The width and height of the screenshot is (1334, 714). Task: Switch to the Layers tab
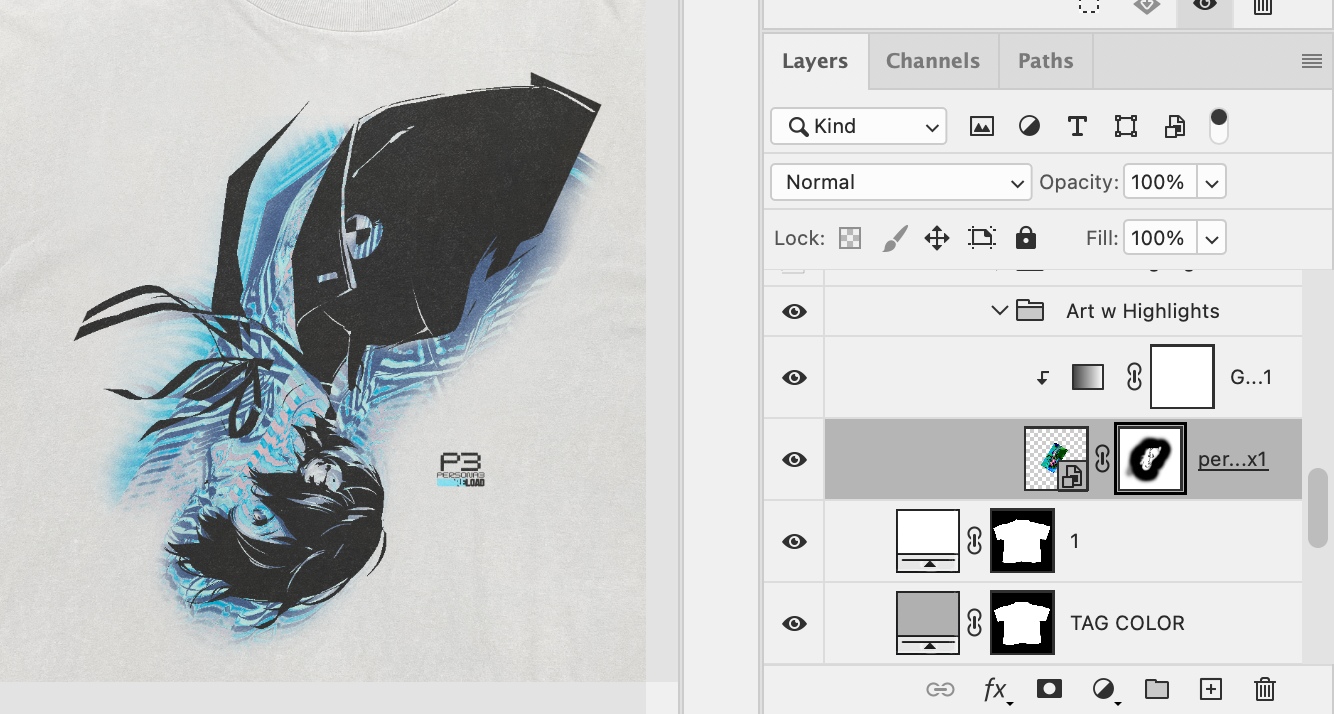(x=815, y=61)
